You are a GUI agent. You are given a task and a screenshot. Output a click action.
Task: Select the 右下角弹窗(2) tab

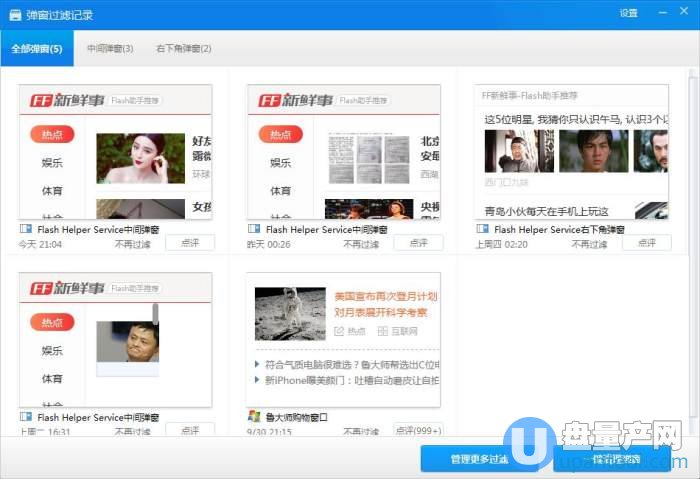tap(183, 48)
